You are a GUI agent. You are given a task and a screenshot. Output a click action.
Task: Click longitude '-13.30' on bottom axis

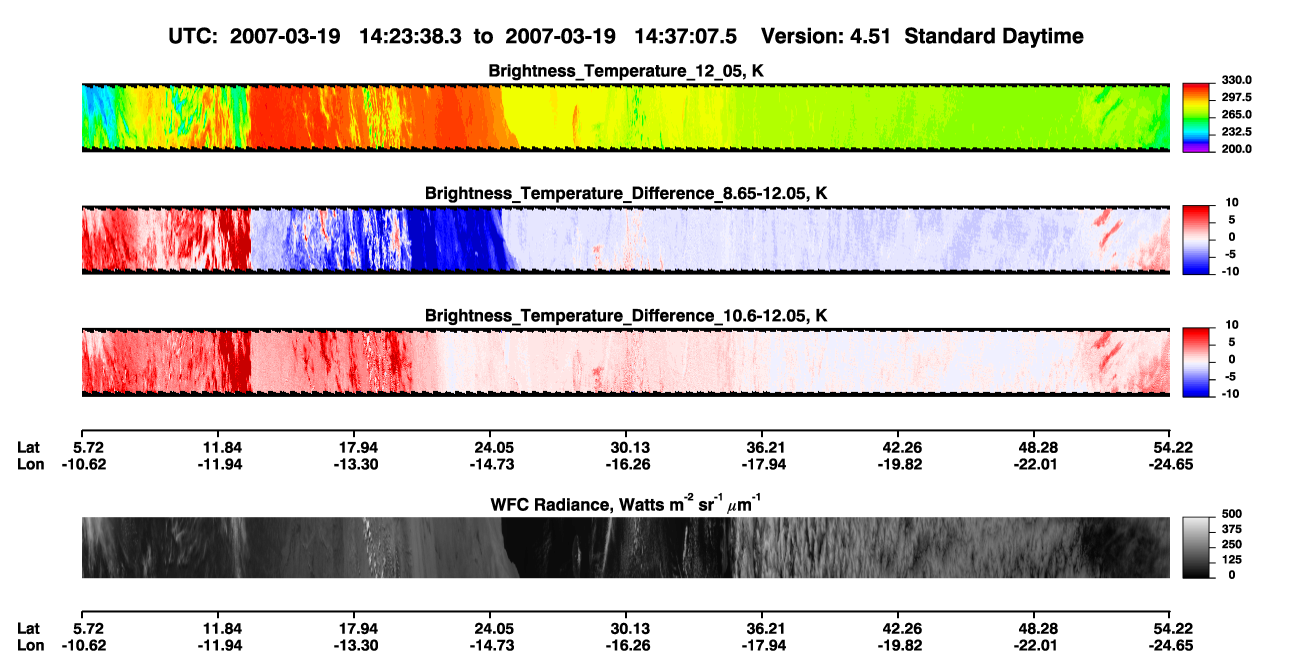point(354,645)
